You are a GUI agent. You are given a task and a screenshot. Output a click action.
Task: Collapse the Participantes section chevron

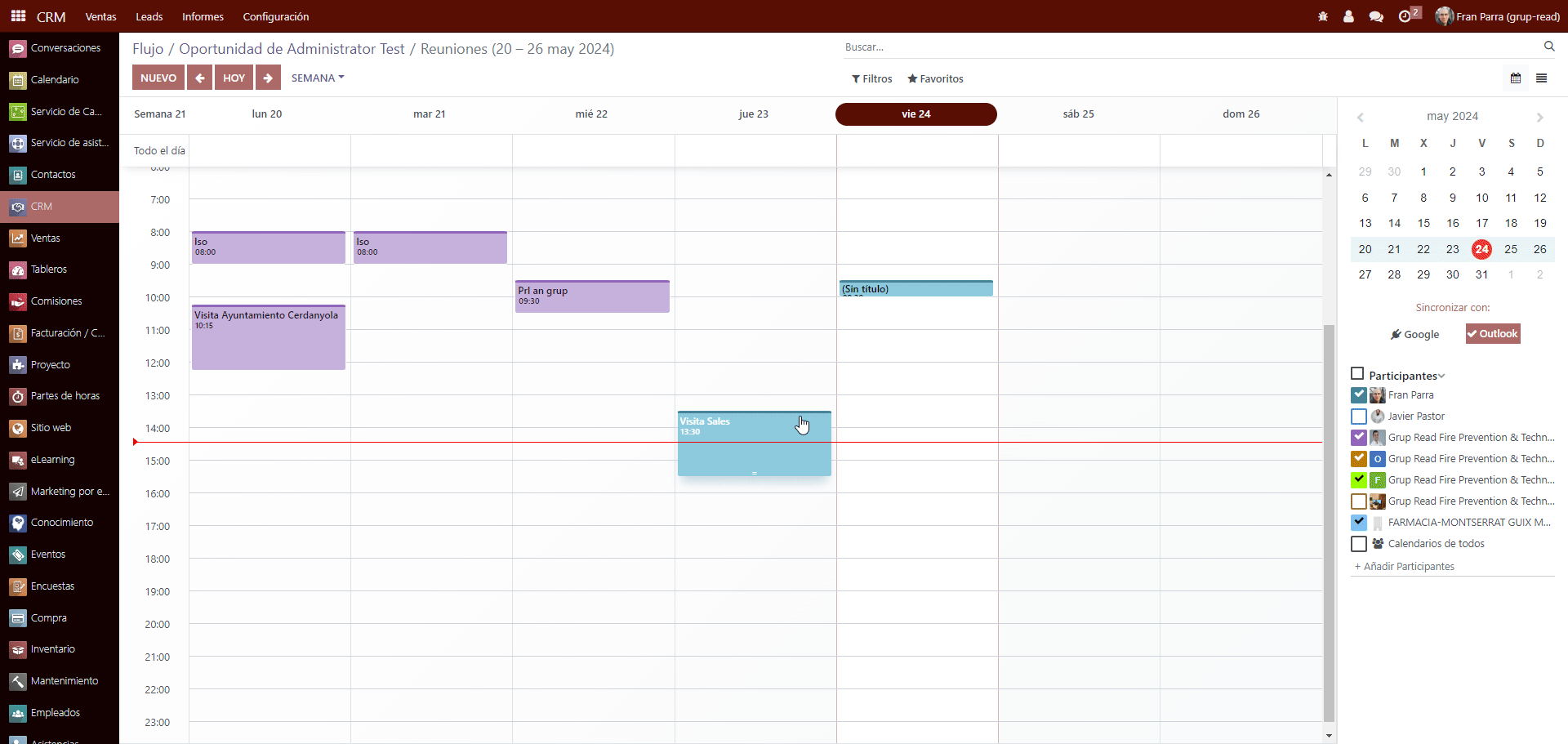[x=1441, y=376]
